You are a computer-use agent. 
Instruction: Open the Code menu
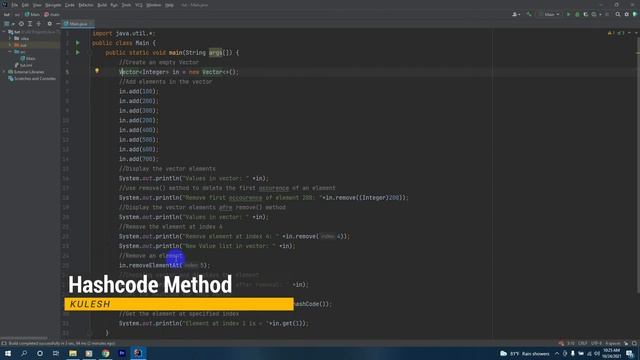(70, 5)
